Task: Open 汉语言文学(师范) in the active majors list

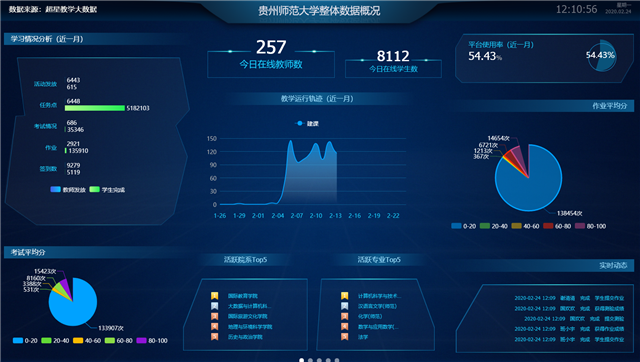Action: pyautogui.click(x=377, y=306)
